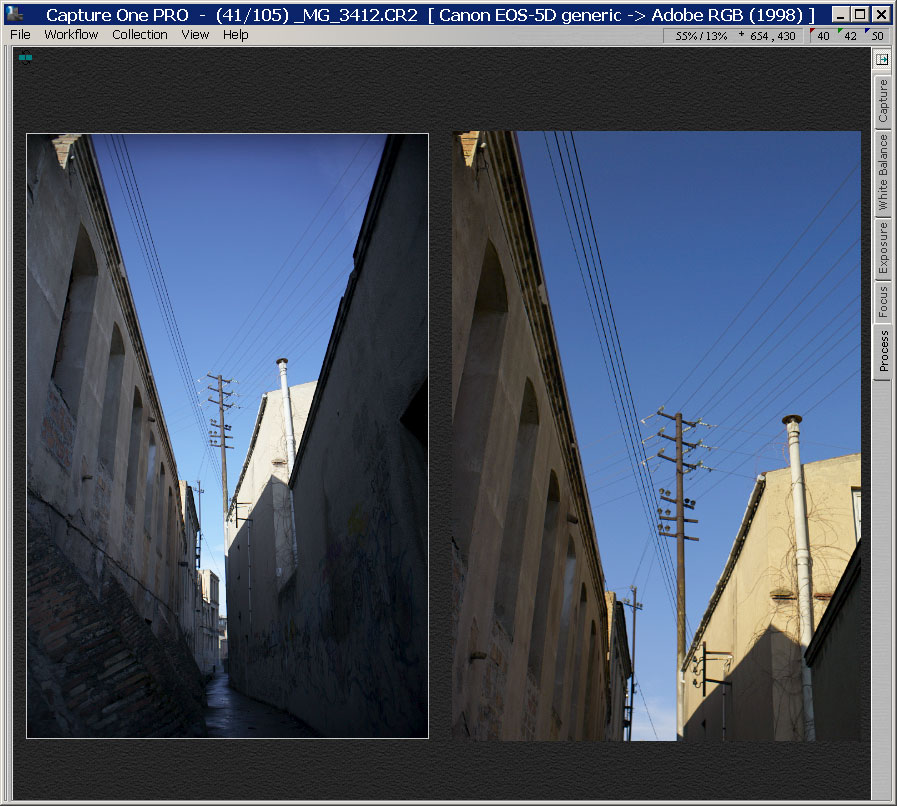897x806 pixels.
Task: Switch to the Capture vertical tab
Action: (883, 101)
